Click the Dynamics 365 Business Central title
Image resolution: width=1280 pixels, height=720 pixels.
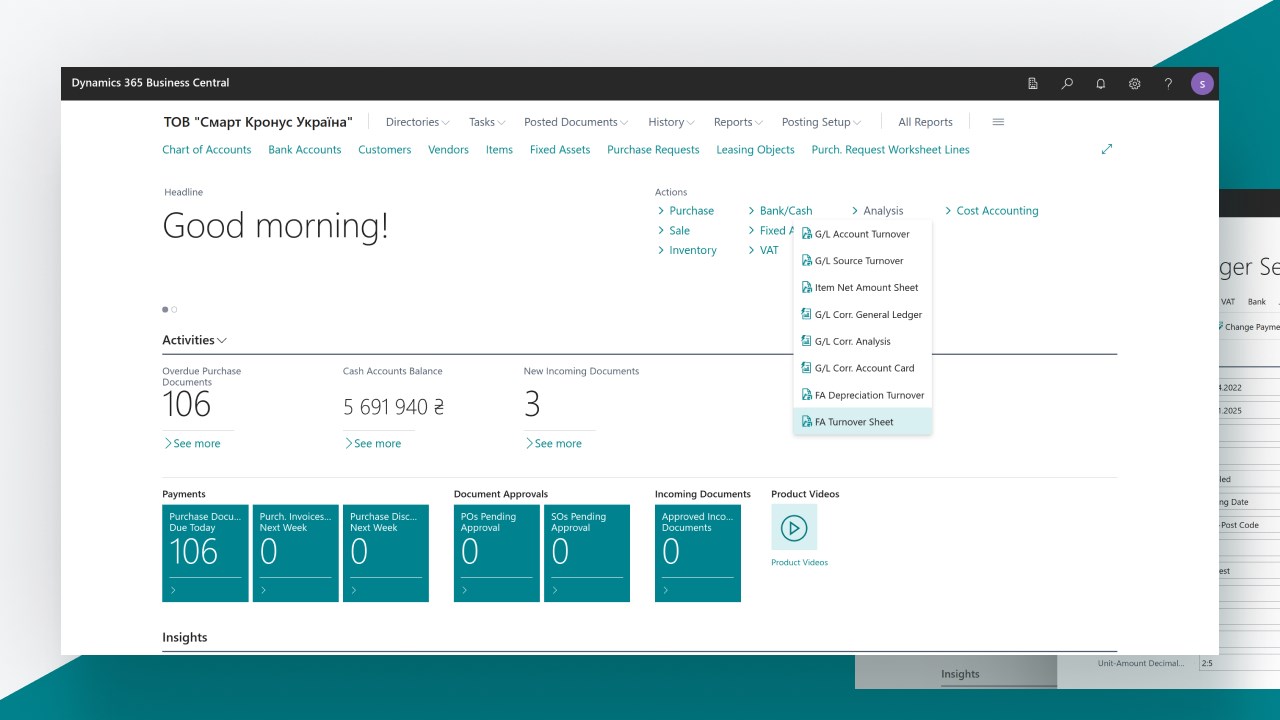point(150,83)
